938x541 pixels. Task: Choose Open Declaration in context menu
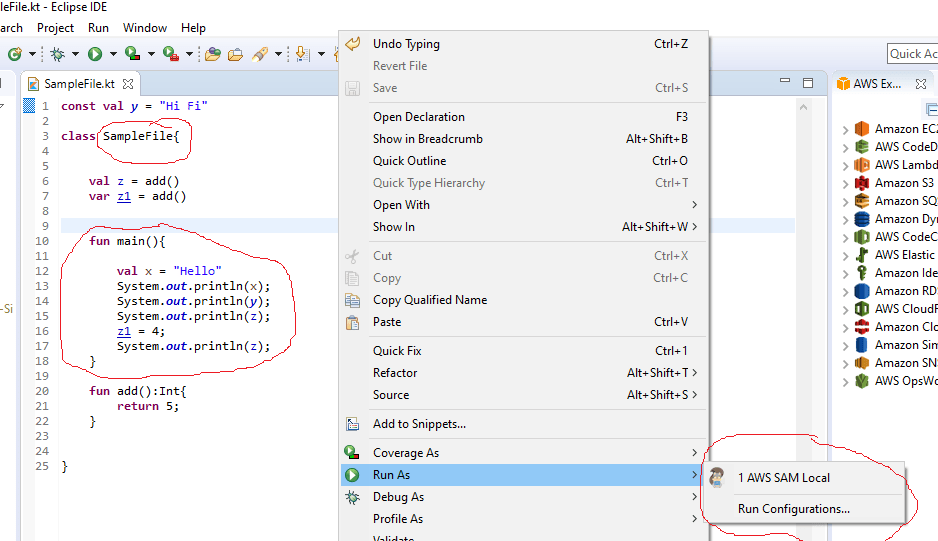coord(524,117)
